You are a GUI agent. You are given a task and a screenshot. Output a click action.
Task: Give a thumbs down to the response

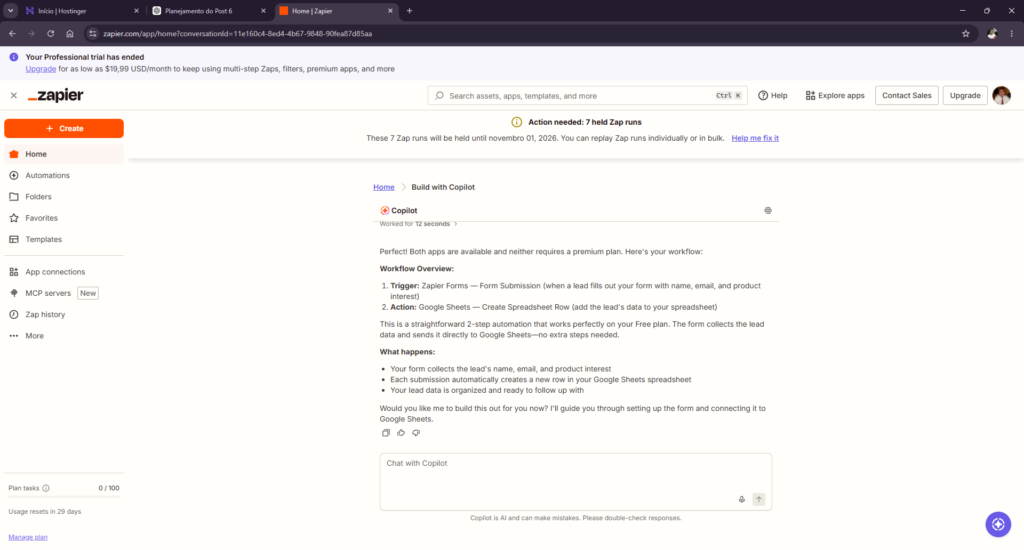[416, 433]
